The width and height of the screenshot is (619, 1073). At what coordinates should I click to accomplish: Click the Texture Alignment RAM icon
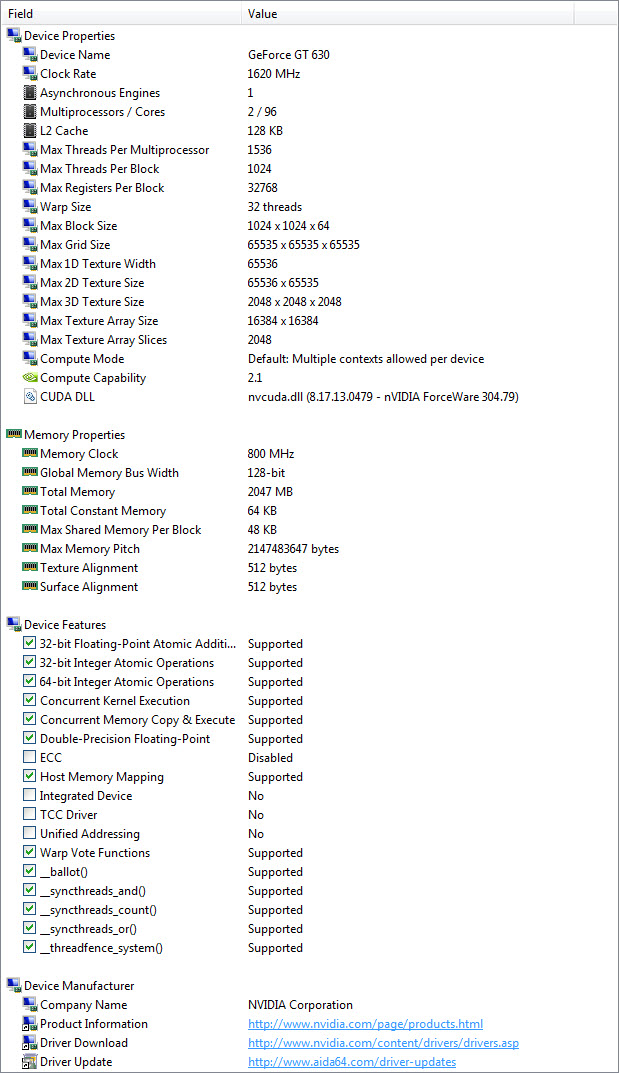click(x=29, y=567)
